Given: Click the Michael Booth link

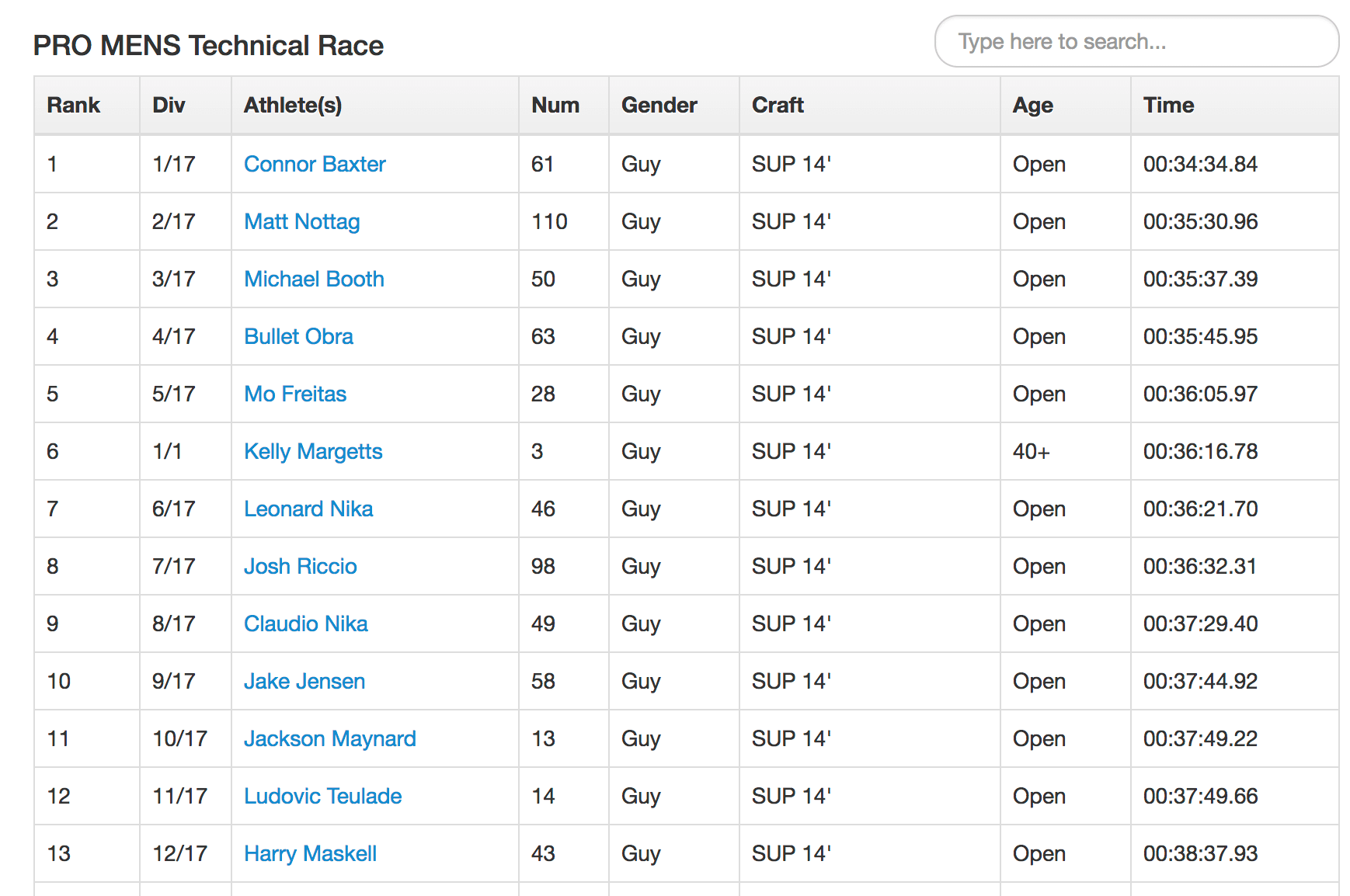Looking at the screenshot, I should click(x=314, y=279).
